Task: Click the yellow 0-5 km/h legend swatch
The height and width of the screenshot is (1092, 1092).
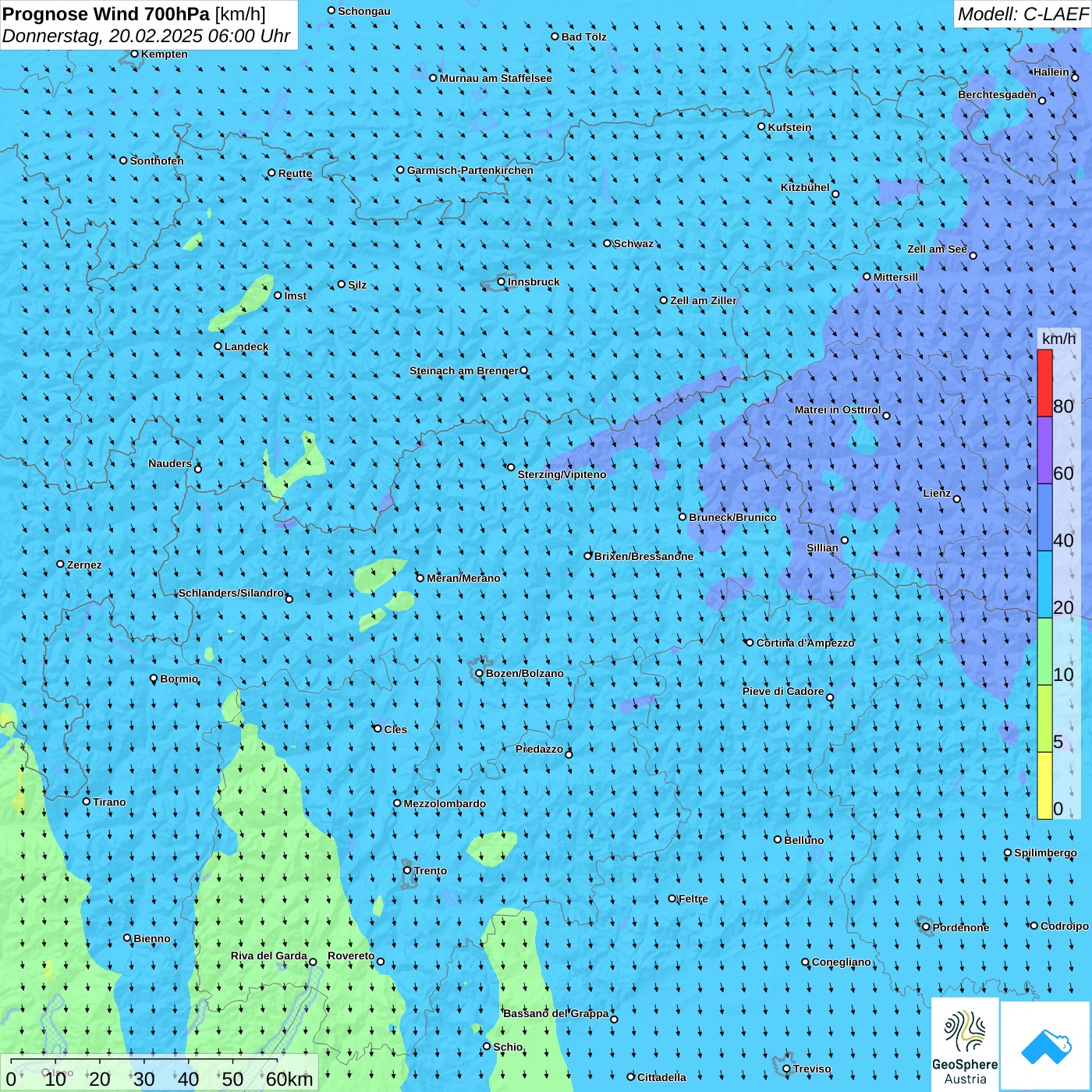Action: tap(1044, 785)
